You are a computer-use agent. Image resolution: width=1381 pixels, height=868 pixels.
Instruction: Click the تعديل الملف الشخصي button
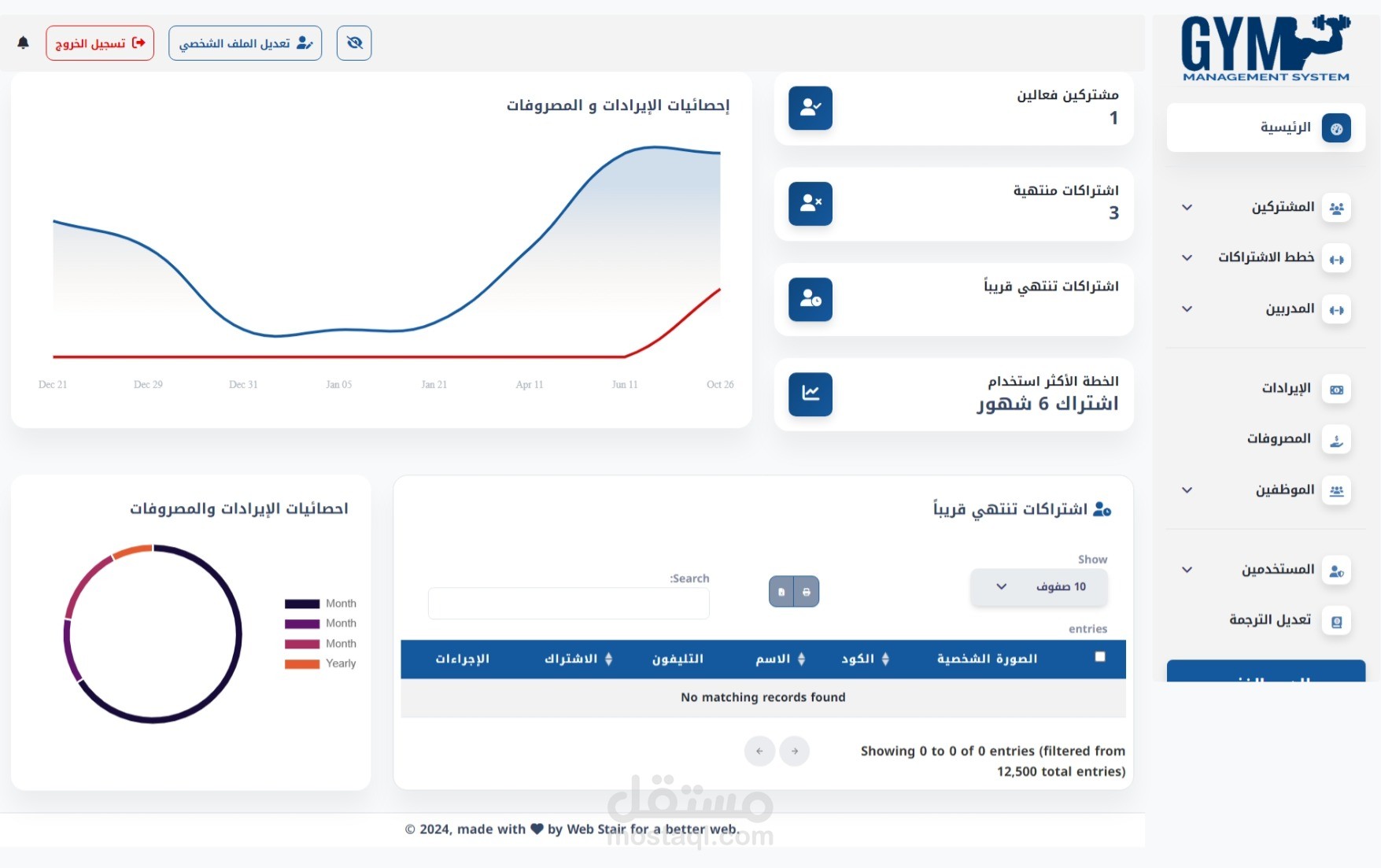click(x=245, y=42)
